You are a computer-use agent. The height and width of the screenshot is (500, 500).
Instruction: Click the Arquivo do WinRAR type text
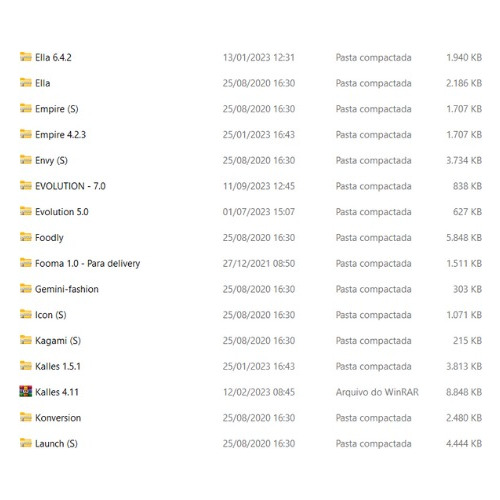click(x=377, y=392)
